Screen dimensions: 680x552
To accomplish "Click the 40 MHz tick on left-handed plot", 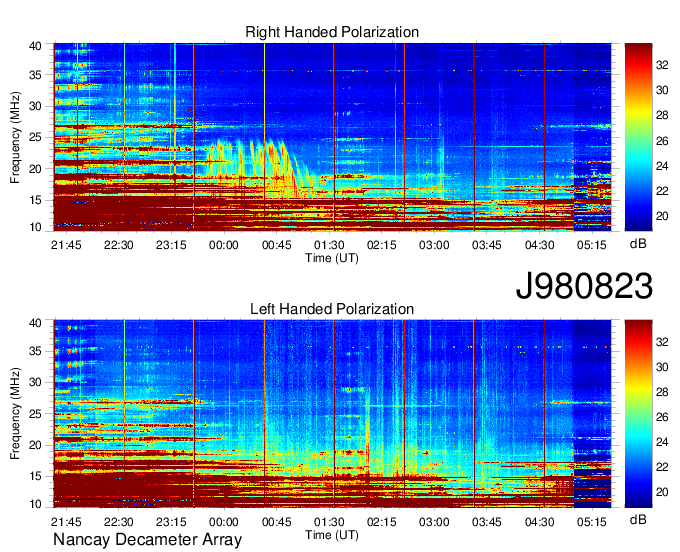I will coord(36,323).
